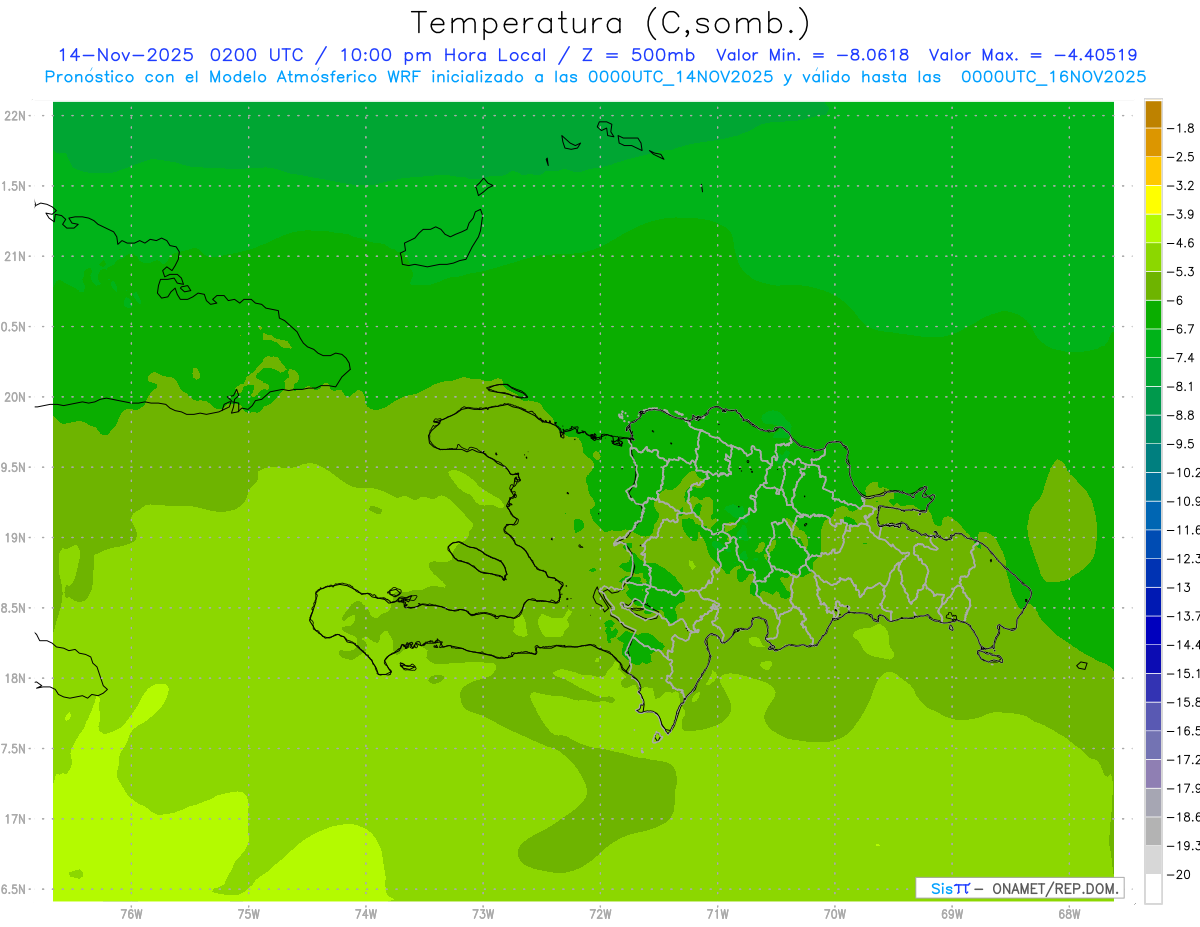Click the 74W longitude axis label
The image size is (1200, 927).
366,913
